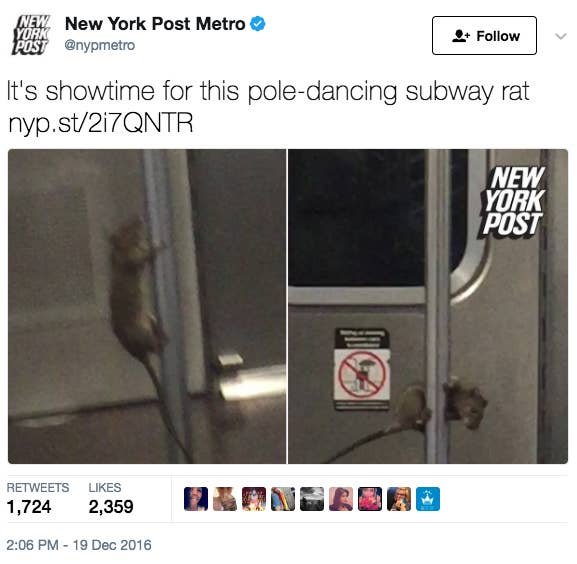Click the sixth liker avatar
The width and height of the screenshot is (577, 564).
coord(341,499)
